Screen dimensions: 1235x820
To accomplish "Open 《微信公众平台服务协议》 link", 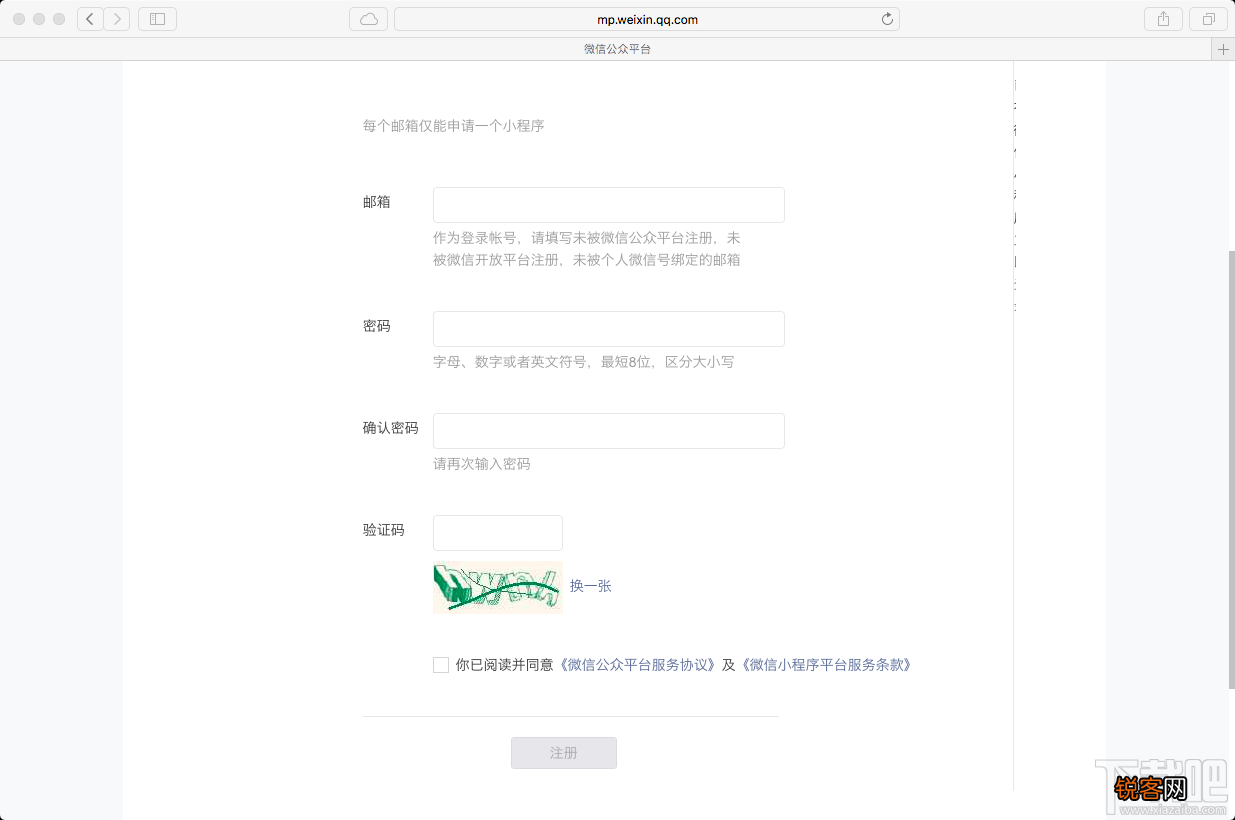I will (637, 665).
